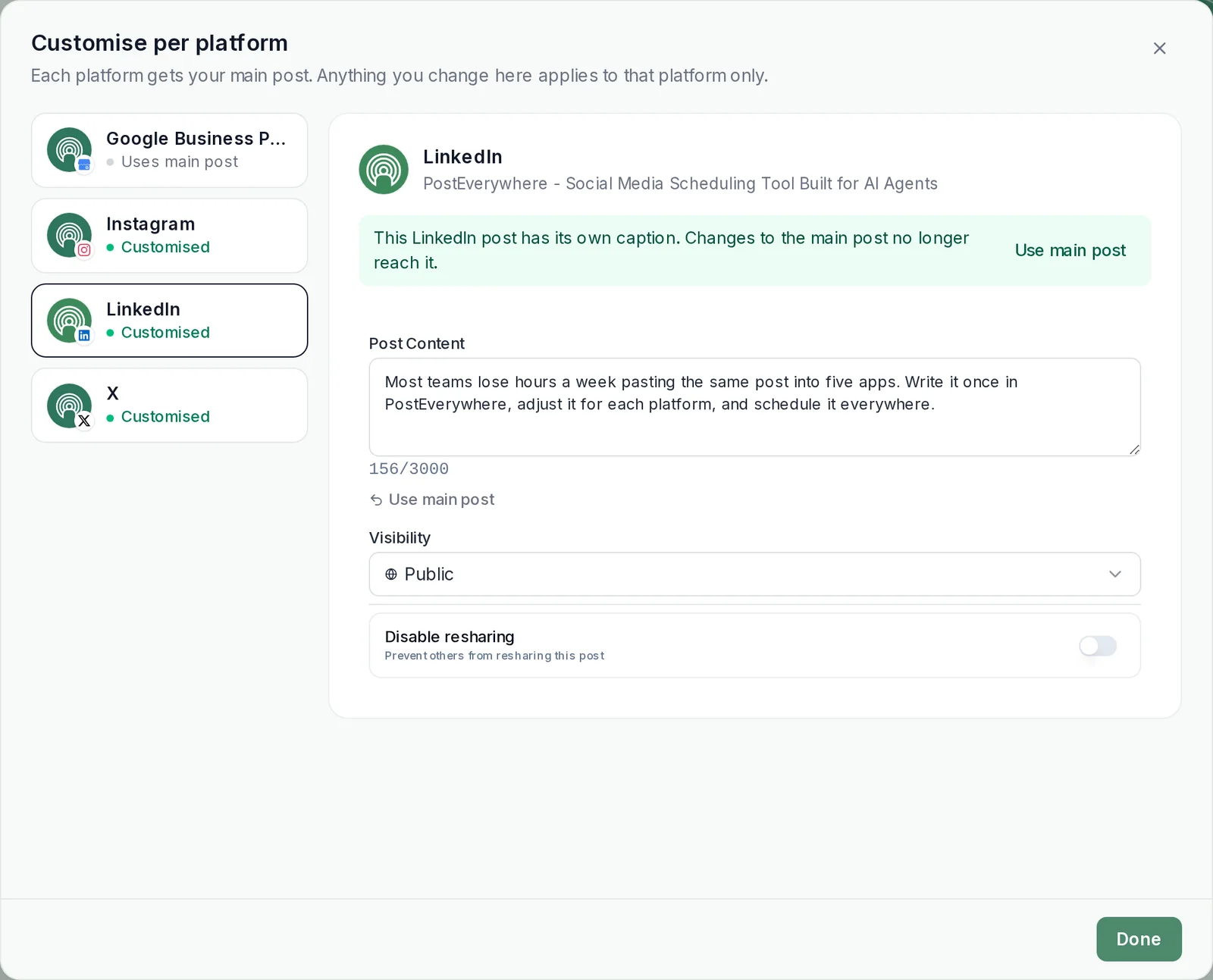The image size is (1213, 980).
Task: Click the Uses main post status text
Action: coord(180,161)
